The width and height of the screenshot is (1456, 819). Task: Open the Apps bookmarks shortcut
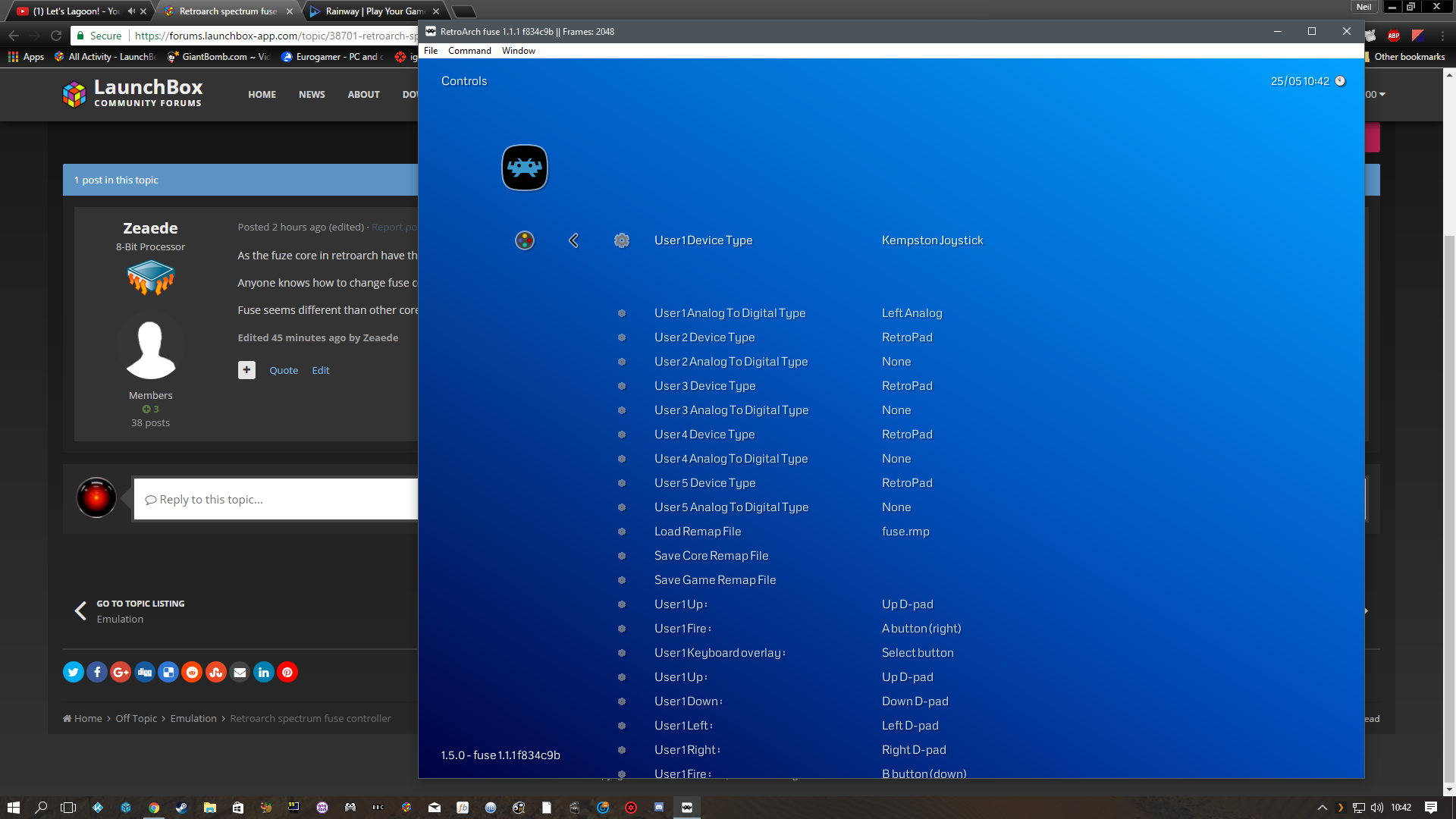[26, 57]
